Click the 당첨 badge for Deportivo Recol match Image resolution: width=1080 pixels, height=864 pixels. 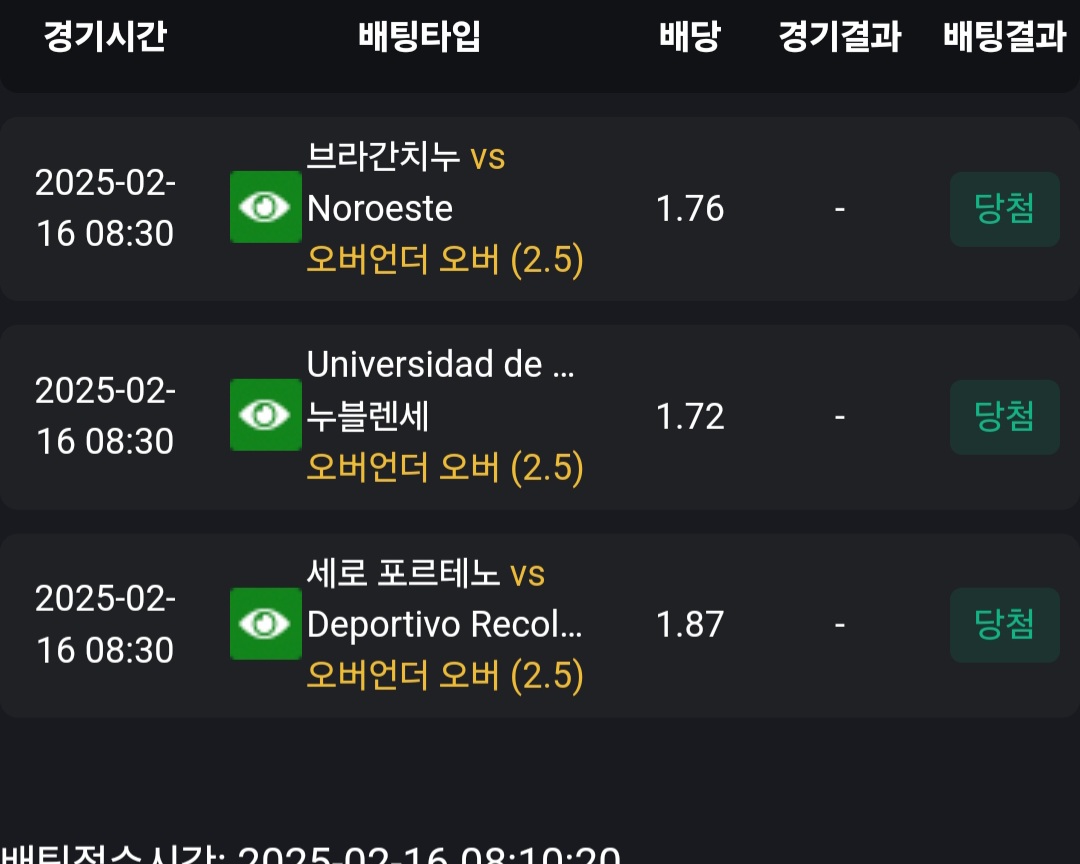[x=1004, y=625]
